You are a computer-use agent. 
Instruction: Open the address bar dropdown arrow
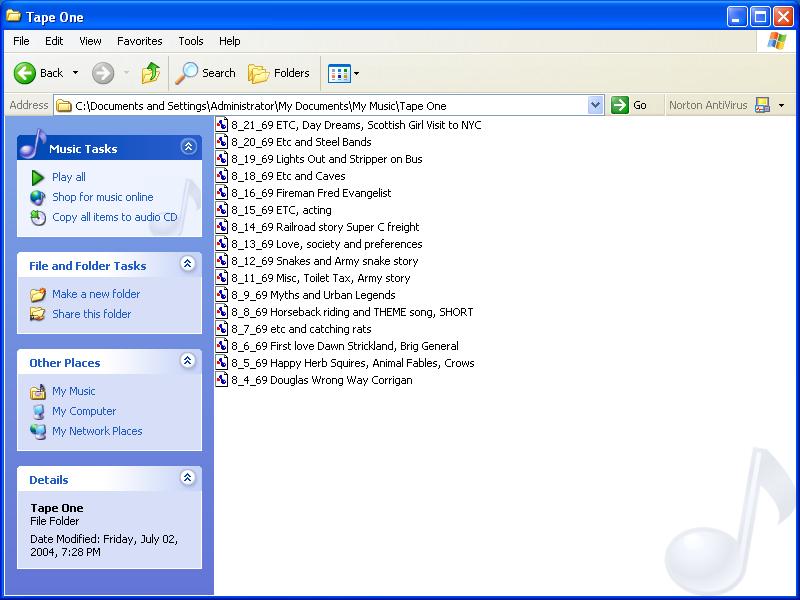(596, 105)
